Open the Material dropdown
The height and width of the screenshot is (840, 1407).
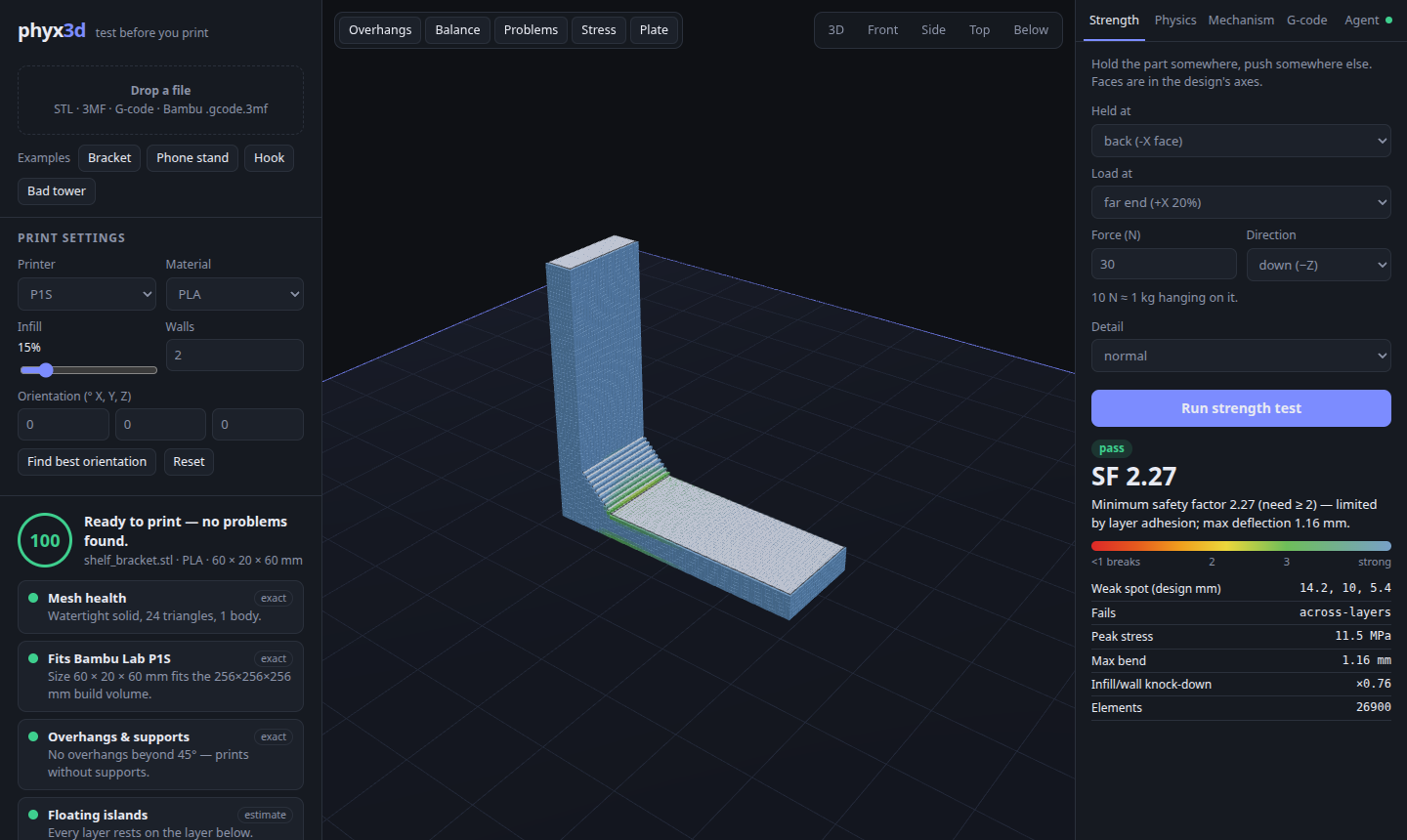[x=234, y=294]
